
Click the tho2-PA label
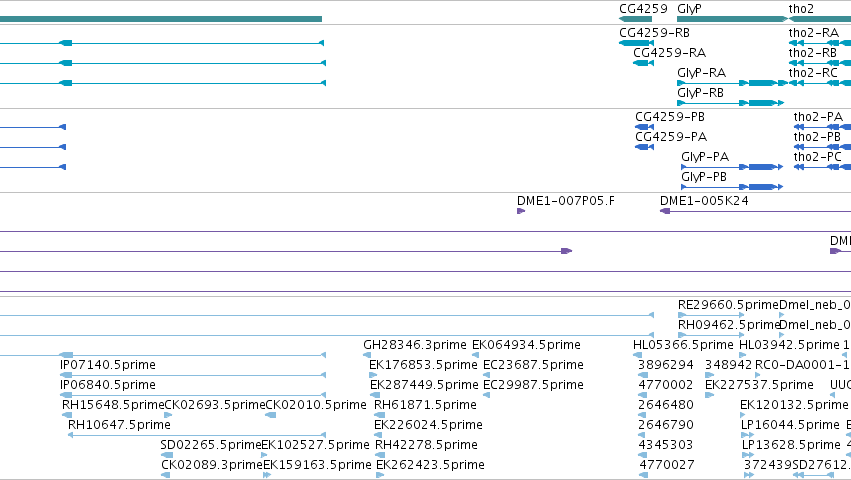click(x=818, y=117)
